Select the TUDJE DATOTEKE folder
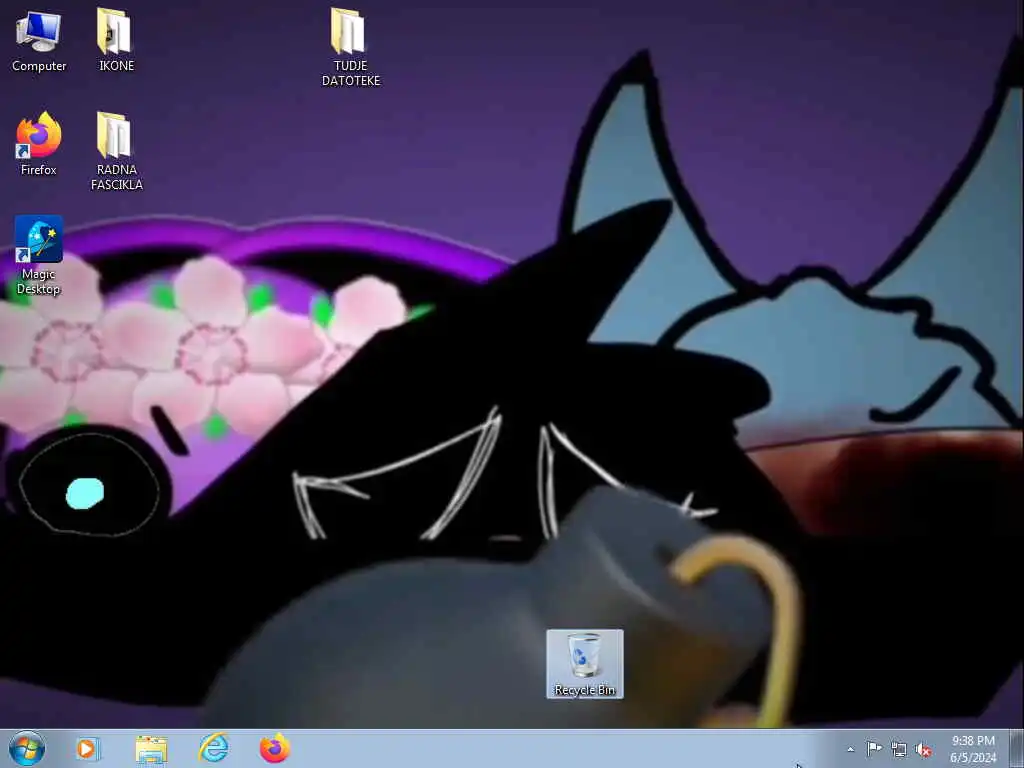Viewport: 1024px width, 768px height. 351,47
